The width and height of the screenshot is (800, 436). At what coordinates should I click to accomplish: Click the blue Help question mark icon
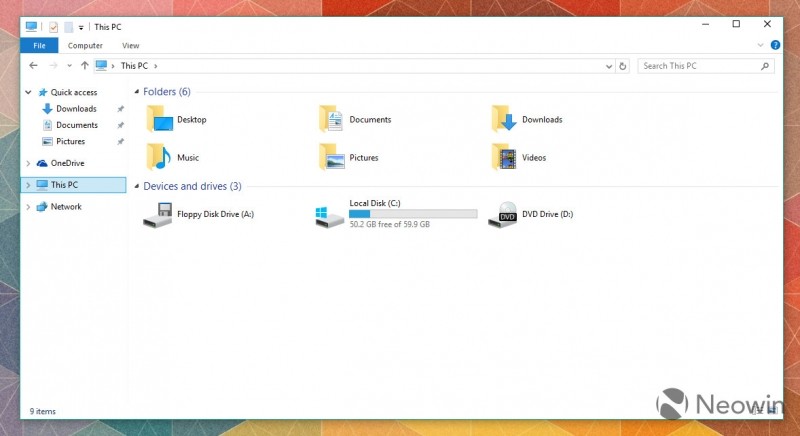point(775,45)
